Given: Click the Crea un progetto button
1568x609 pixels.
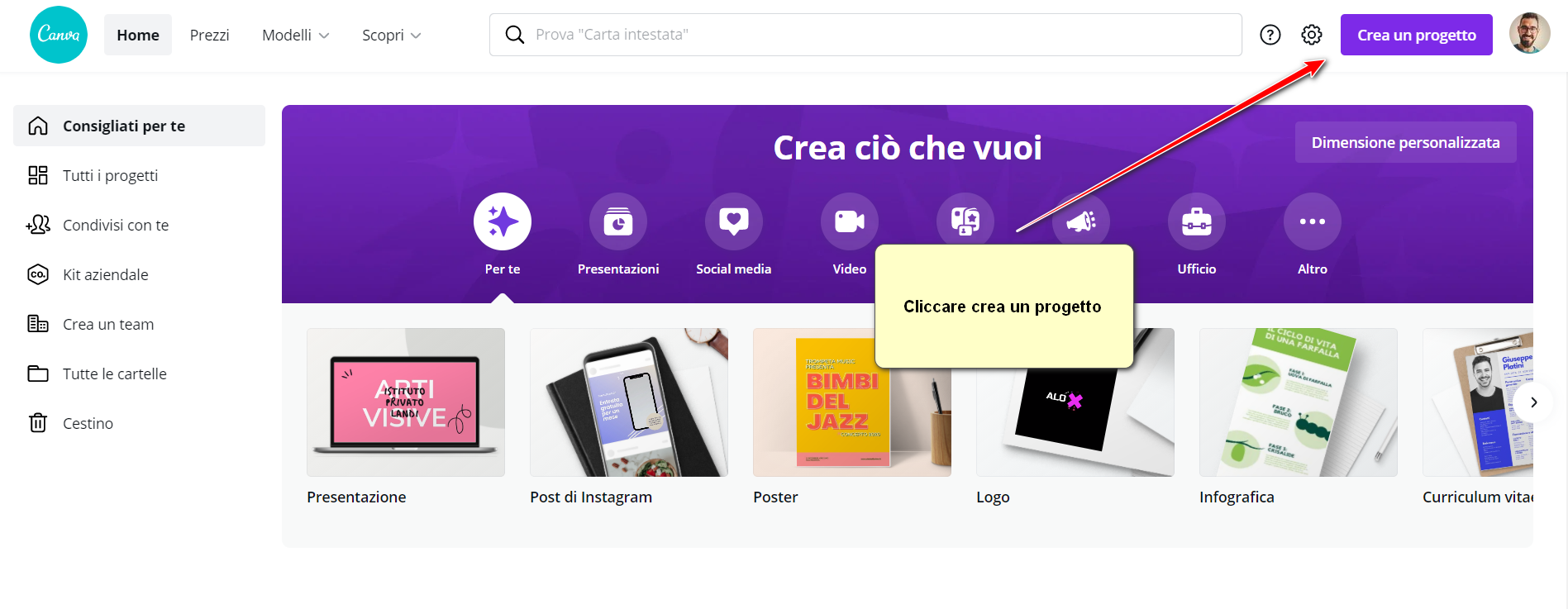Looking at the screenshot, I should click(x=1417, y=35).
